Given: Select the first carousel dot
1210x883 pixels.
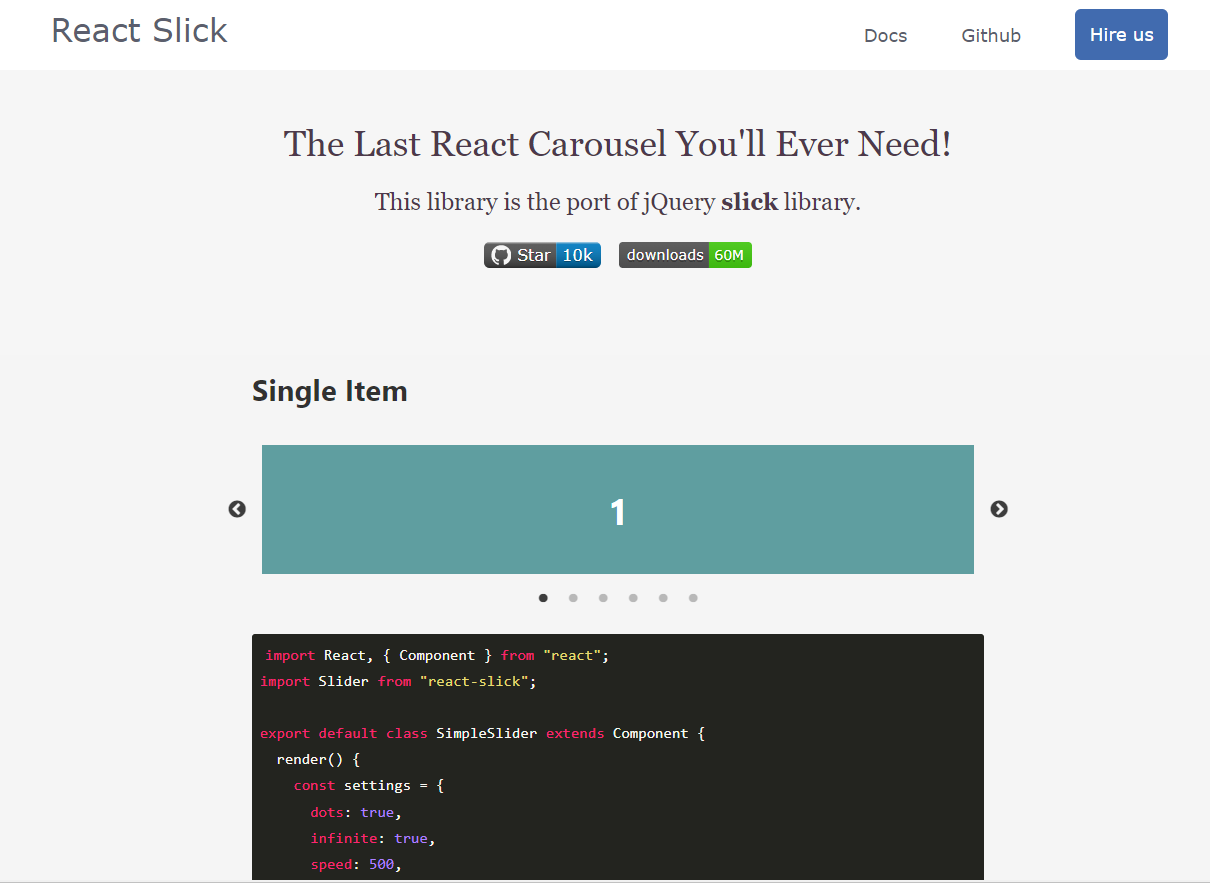Looking at the screenshot, I should (543, 598).
